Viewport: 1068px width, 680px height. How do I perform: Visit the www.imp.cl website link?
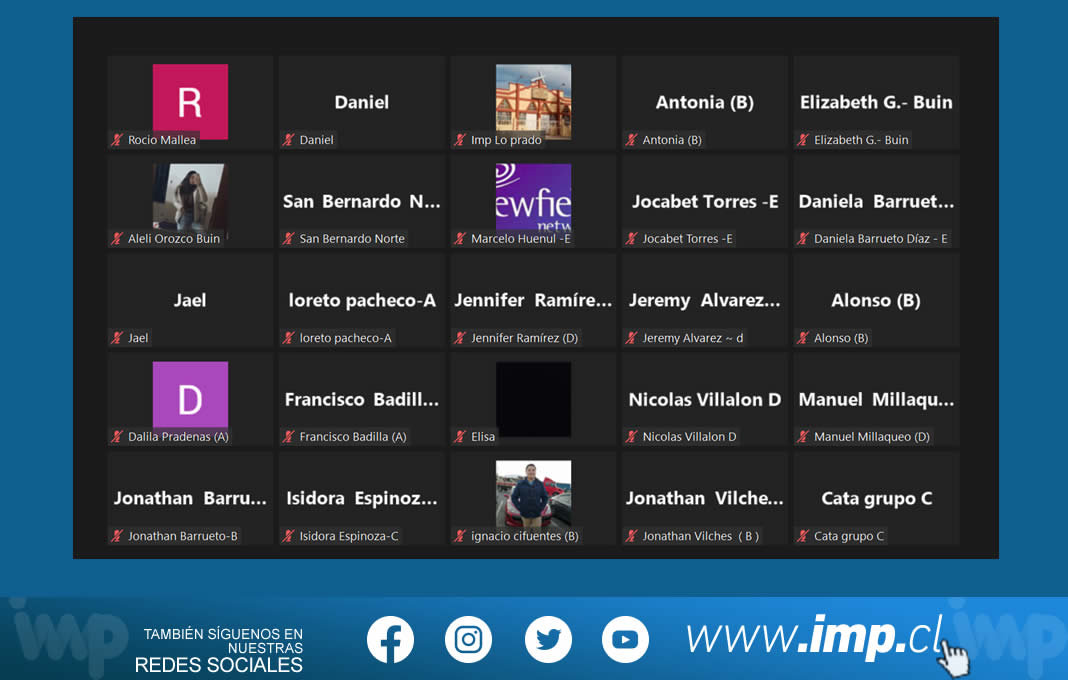[815, 636]
